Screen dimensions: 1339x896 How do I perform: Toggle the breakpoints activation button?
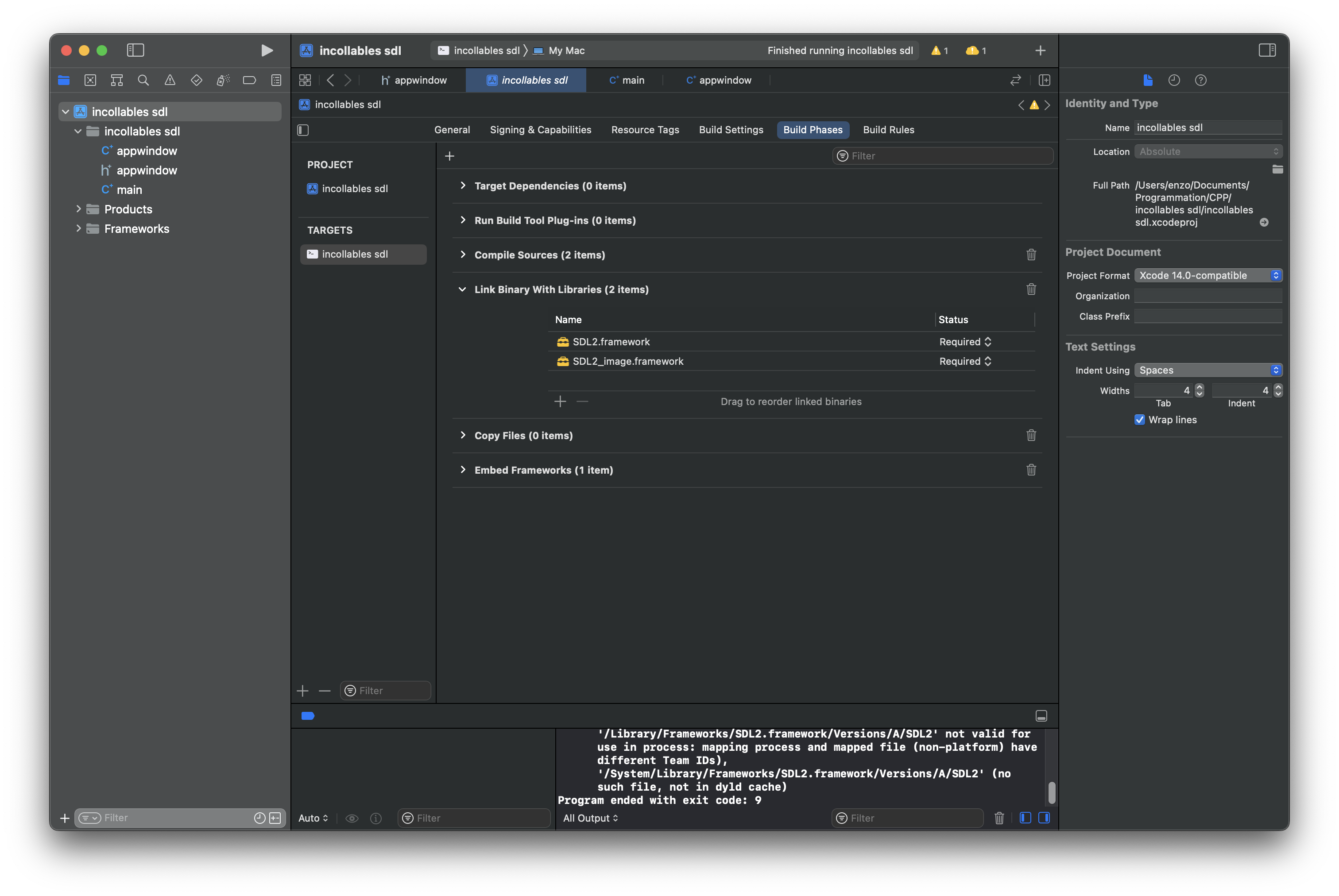(x=307, y=716)
